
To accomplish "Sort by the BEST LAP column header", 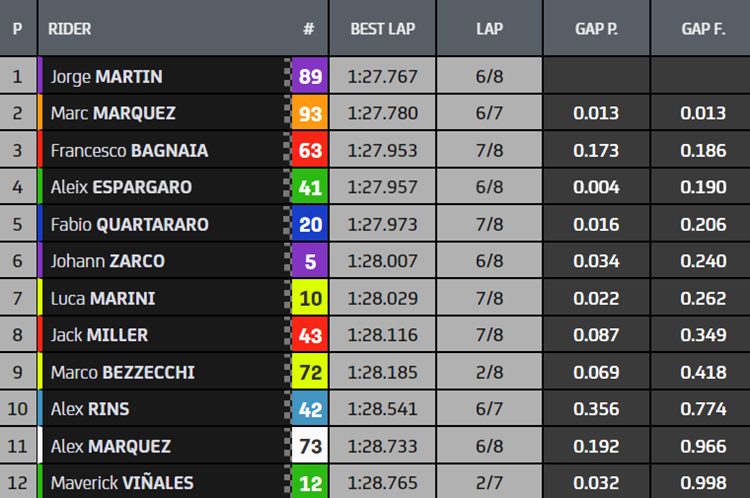I will click(383, 28).
